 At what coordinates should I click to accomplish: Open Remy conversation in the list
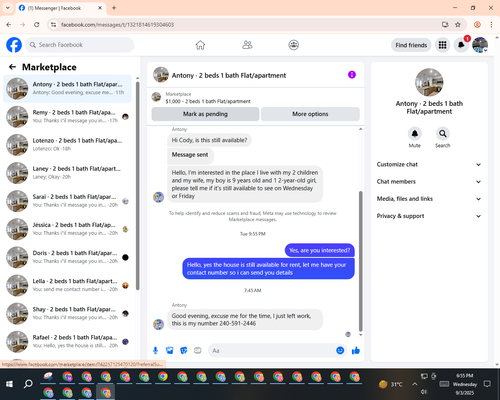pyautogui.click(x=67, y=116)
